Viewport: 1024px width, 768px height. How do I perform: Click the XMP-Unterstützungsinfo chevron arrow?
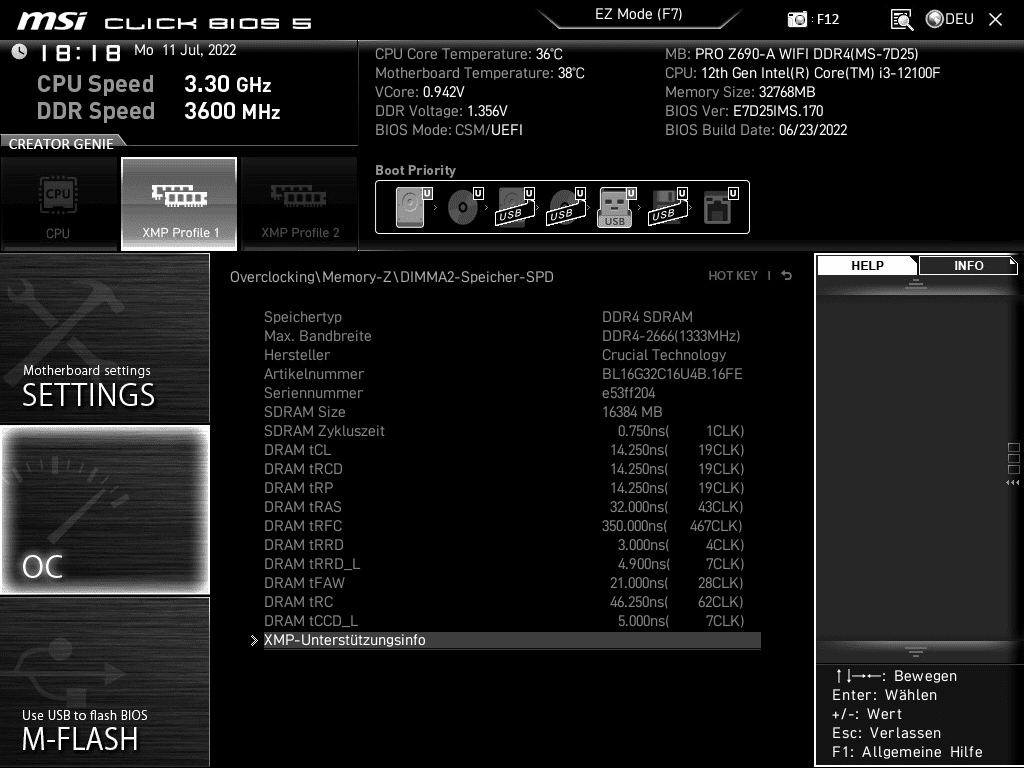pyautogui.click(x=254, y=641)
